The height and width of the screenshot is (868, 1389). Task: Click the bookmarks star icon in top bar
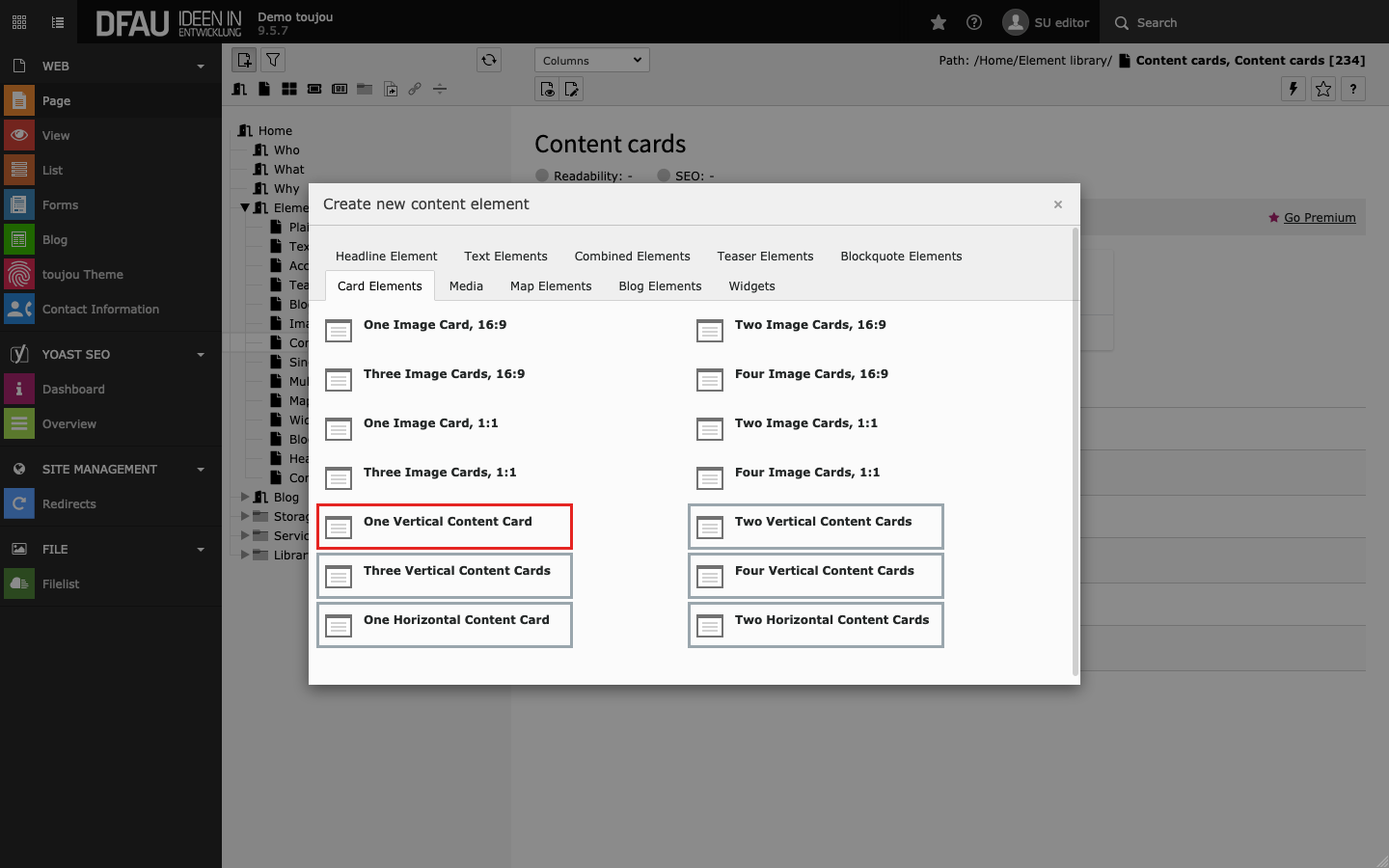[938, 22]
